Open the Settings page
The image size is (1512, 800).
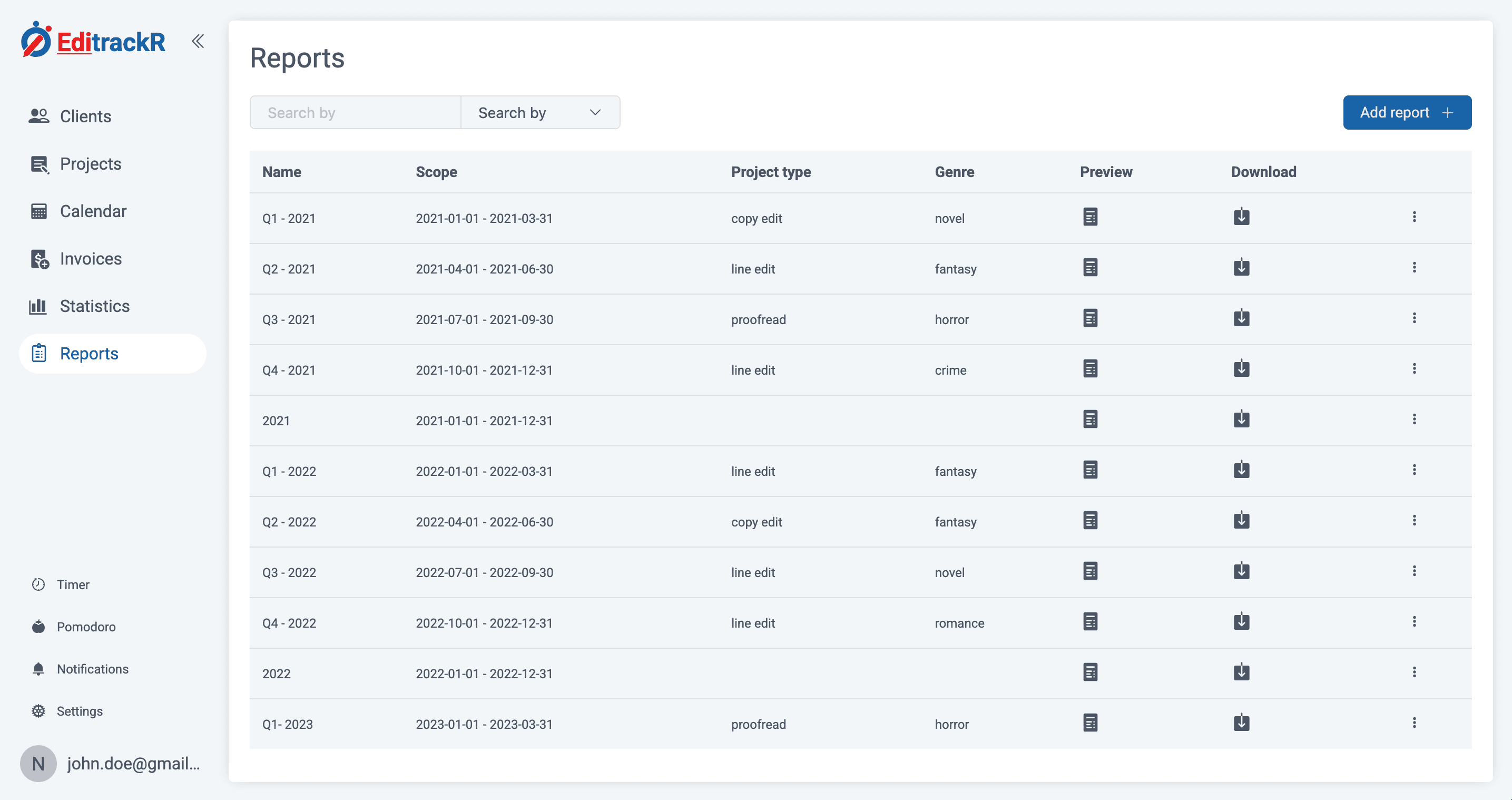(39, 711)
